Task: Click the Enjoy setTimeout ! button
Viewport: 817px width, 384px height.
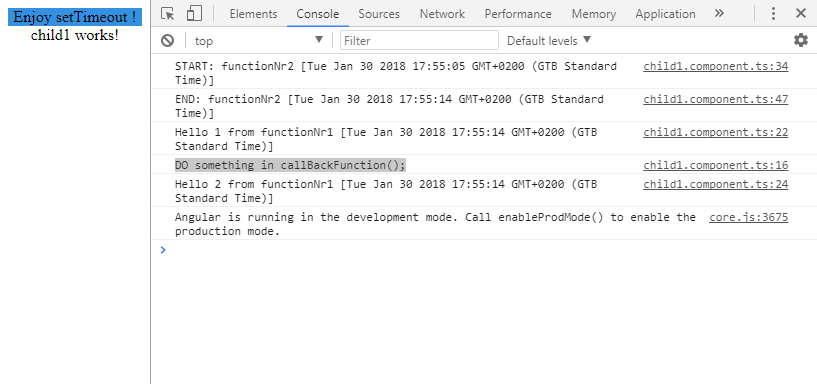Action: (x=75, y=17)
